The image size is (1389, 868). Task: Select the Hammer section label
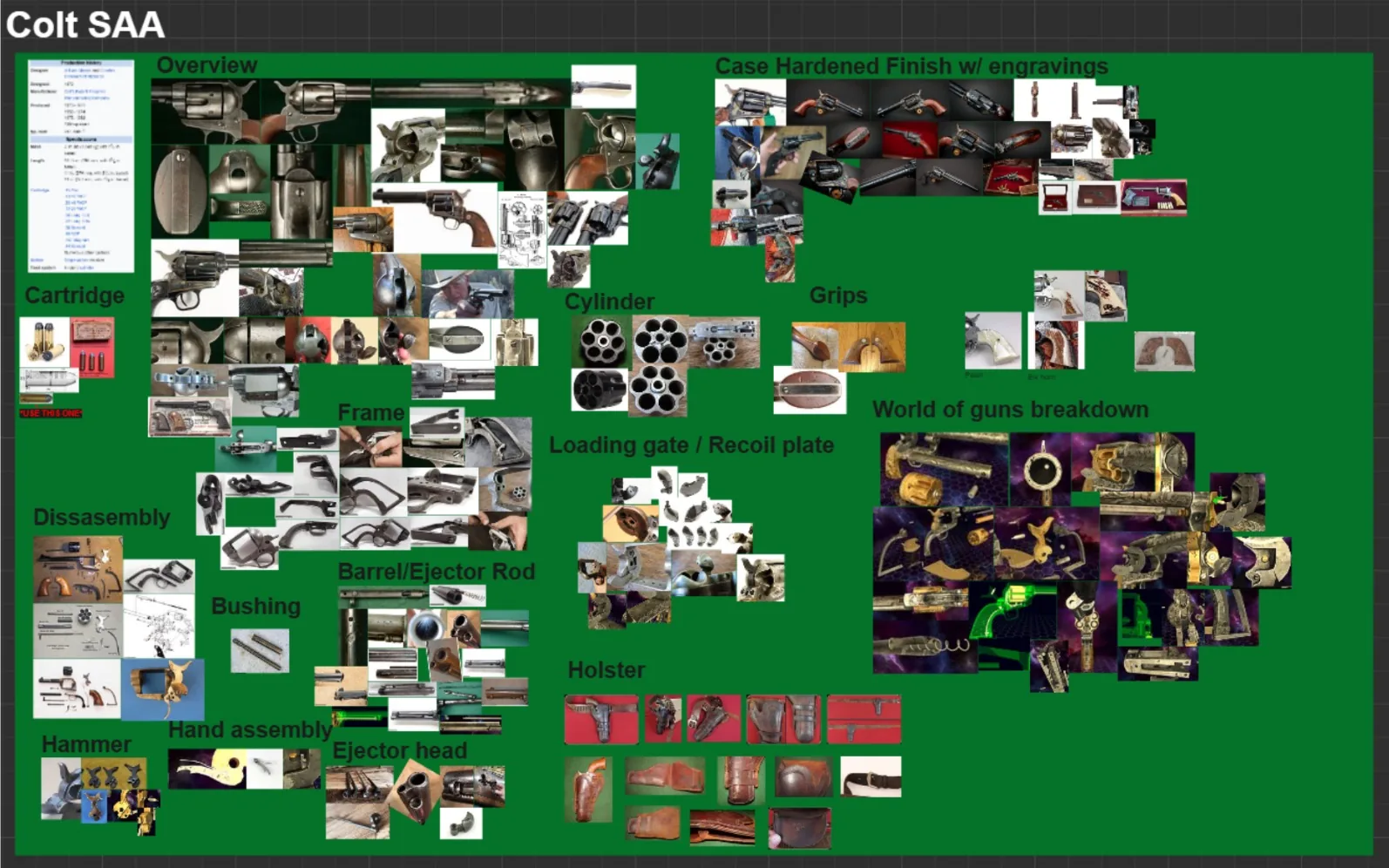[x=86, y=744]
